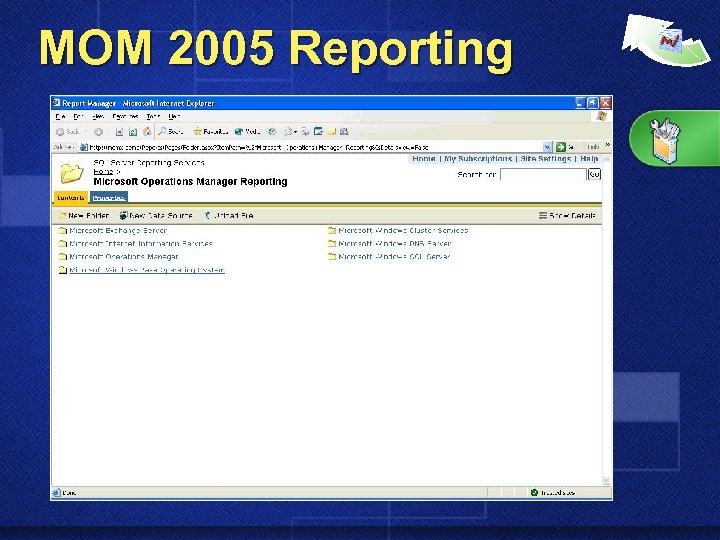Screen dimensions: 720x540
Task: Open the Mail button dropdown arrow
Action: 295,132
